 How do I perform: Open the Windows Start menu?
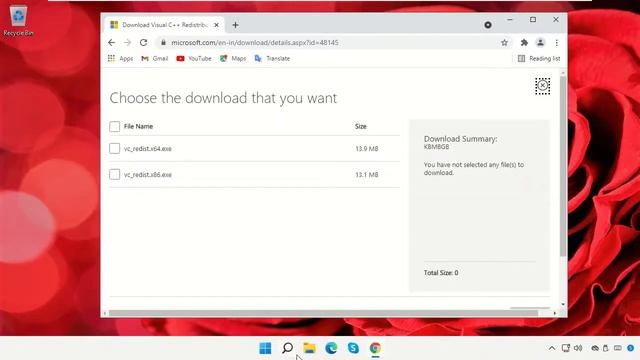265,348
